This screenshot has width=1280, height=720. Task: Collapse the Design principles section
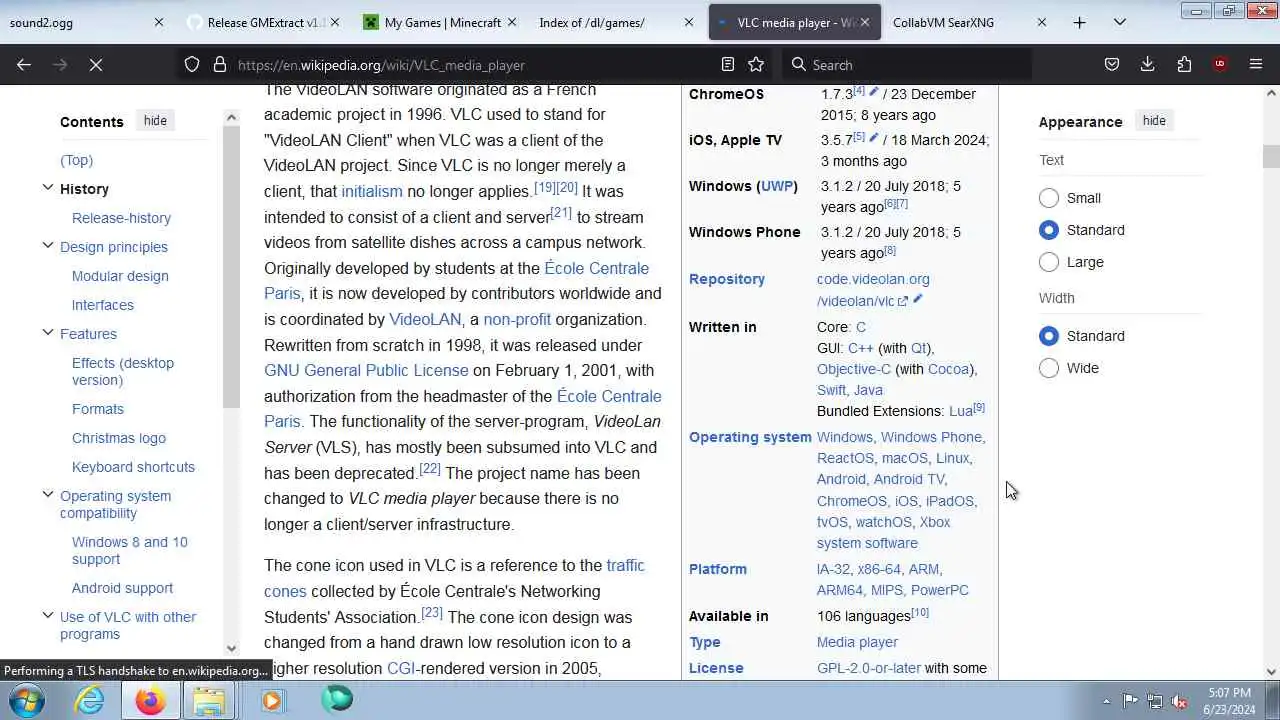47,246
